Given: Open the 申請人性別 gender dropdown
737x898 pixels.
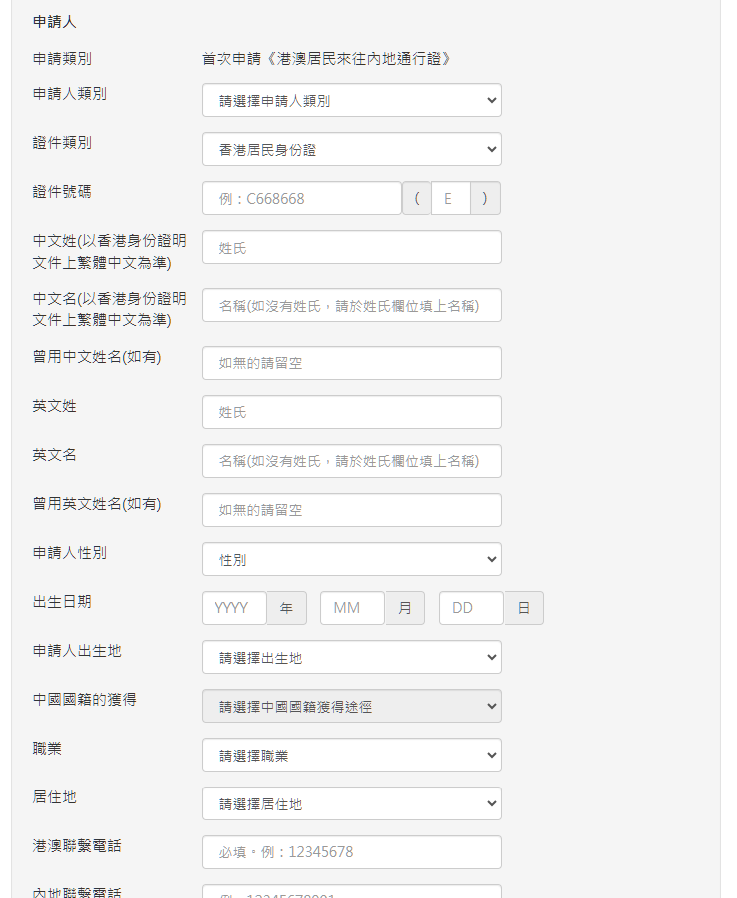Looking at the screenshot, I should (351, 559).
